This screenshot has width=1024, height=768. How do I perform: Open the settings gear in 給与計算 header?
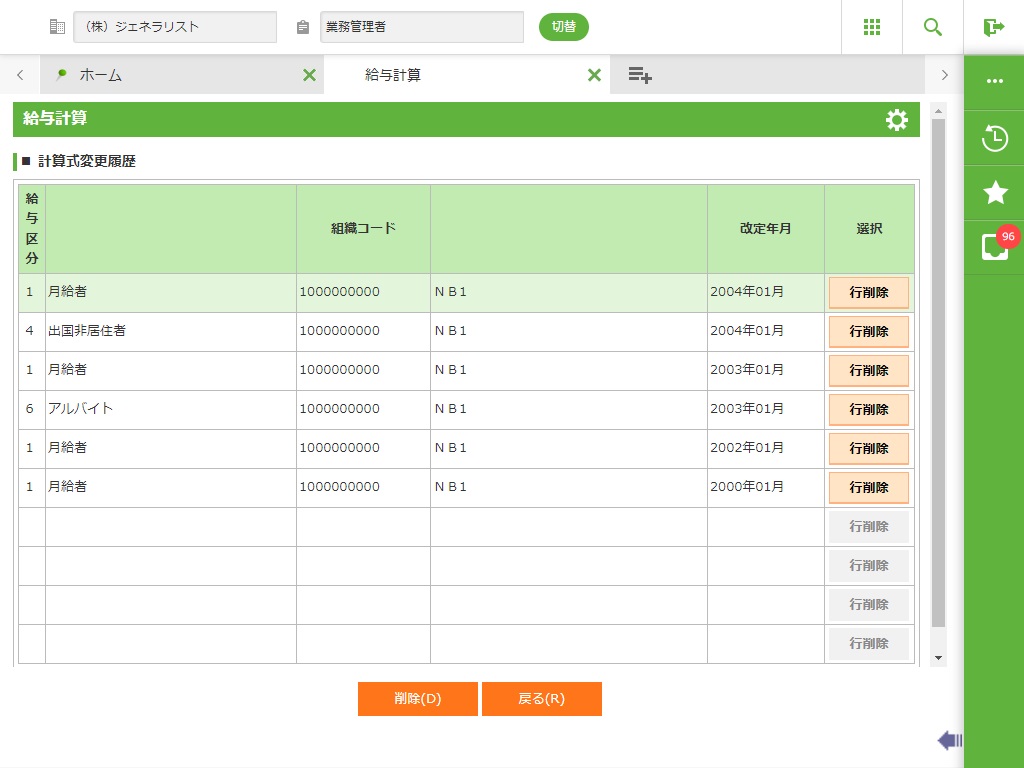click(896, 120)
